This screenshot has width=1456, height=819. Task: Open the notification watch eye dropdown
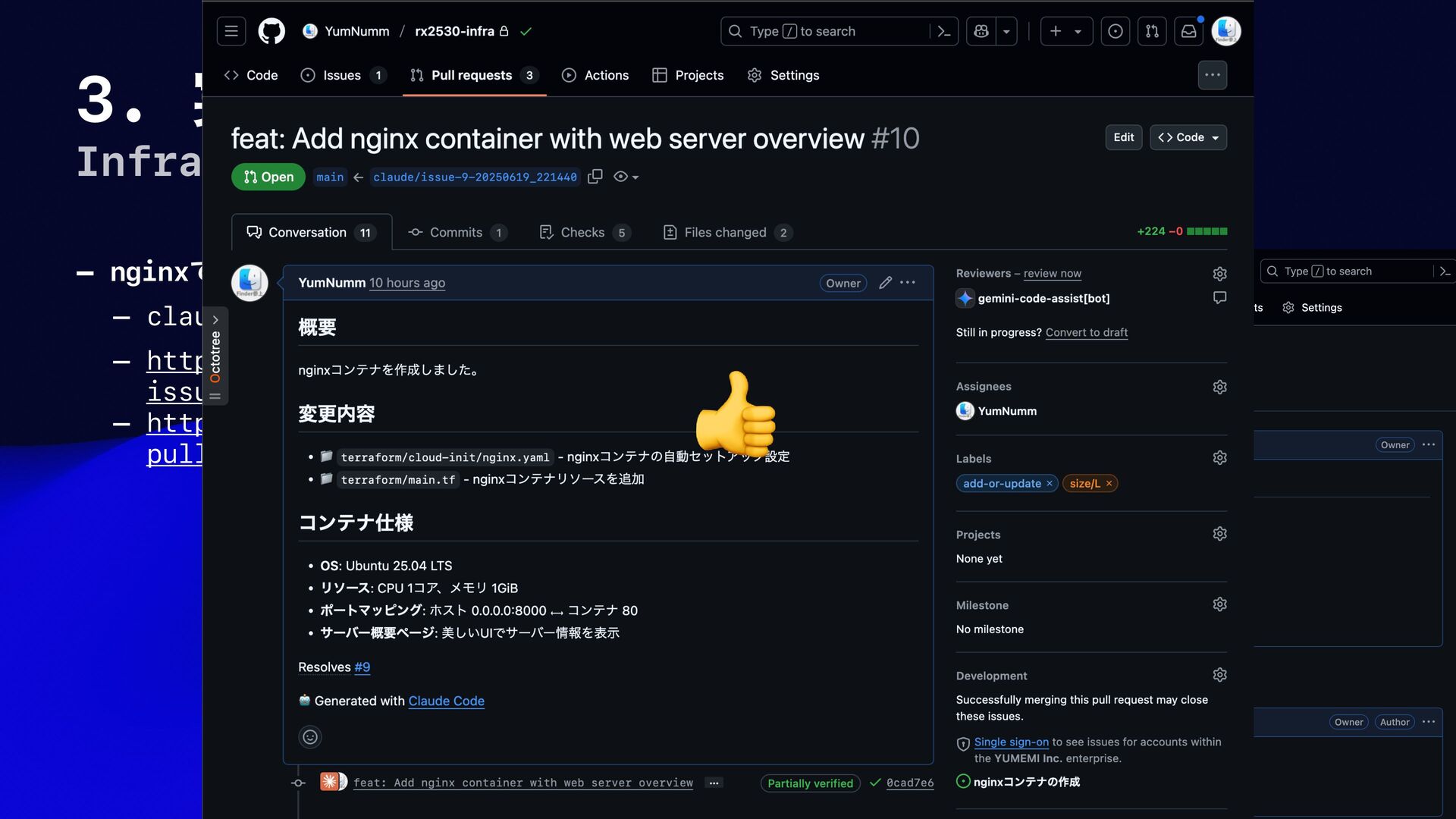point(626,177)
